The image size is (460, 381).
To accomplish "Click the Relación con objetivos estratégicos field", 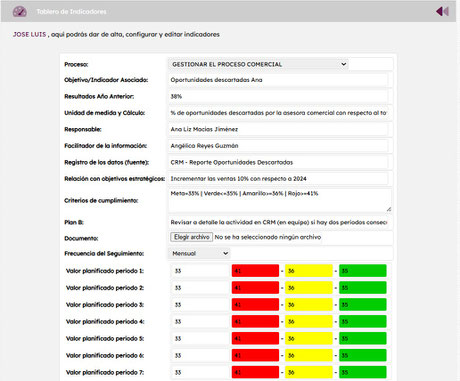I will tap(278, 179).
